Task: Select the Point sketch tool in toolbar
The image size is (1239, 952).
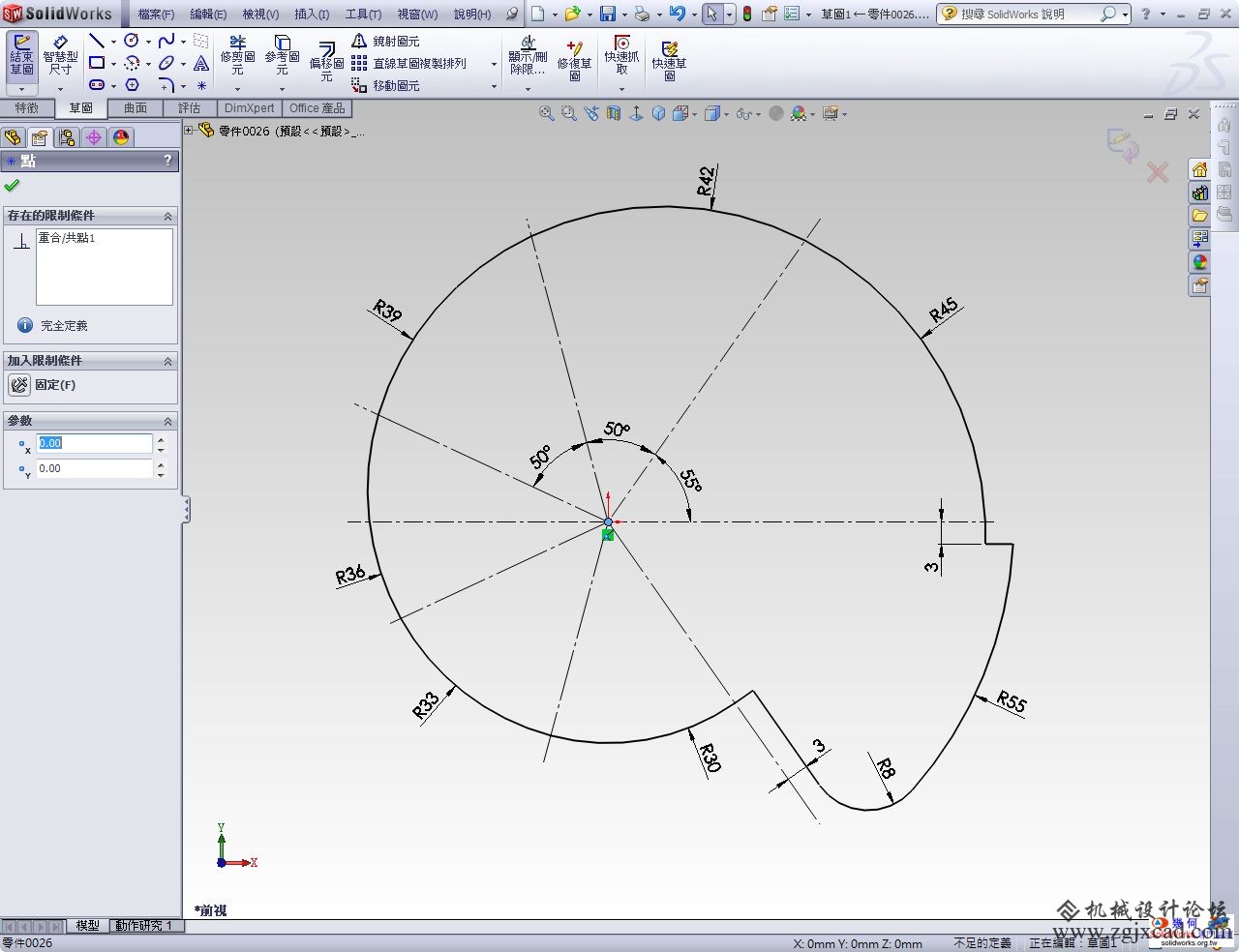Action: tap(201, 85)
